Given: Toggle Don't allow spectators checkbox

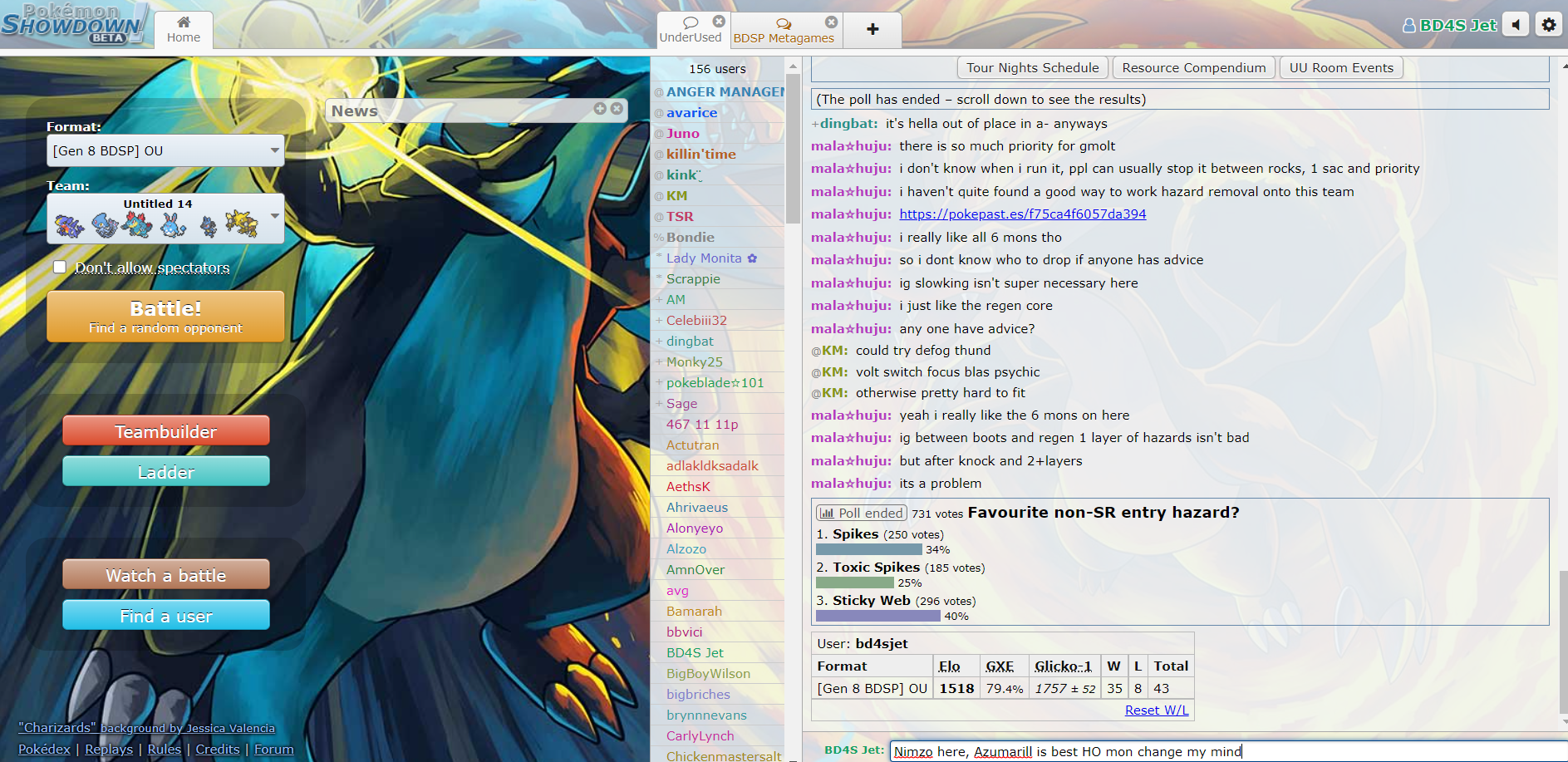Looking at the screenshot, I should click(x=60, y=267).
